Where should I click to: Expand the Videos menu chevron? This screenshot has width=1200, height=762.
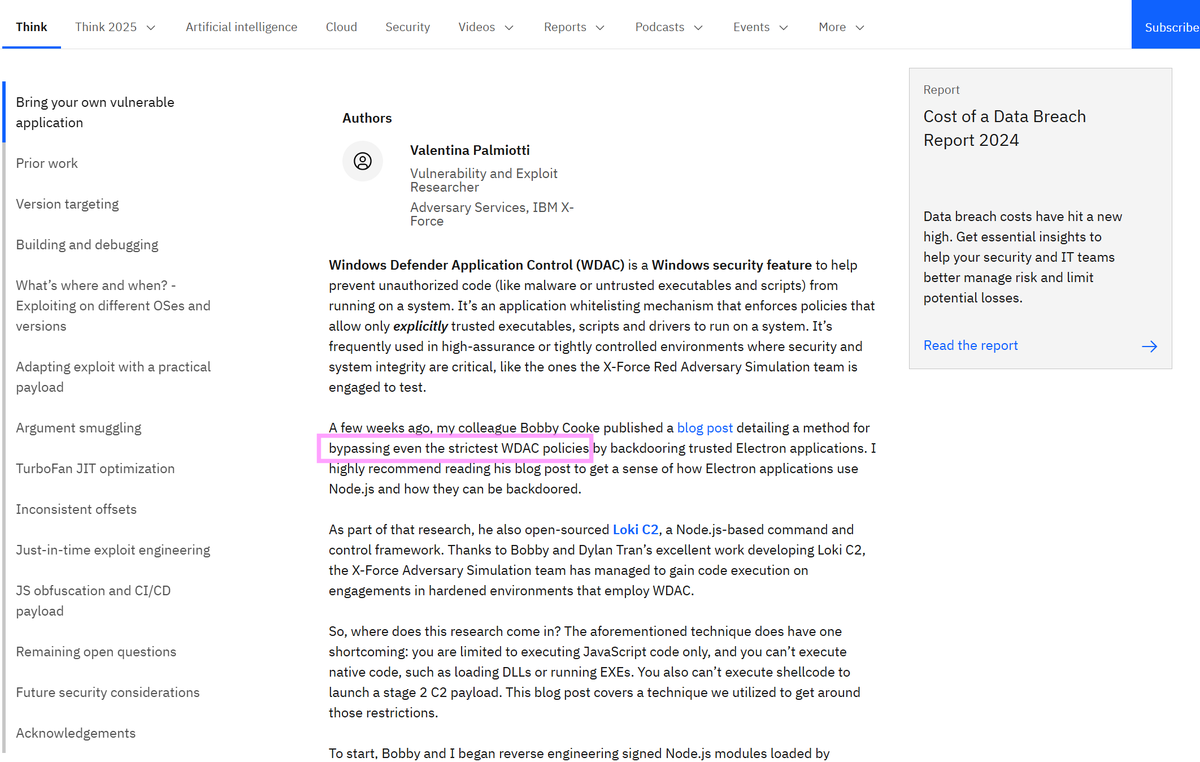509,27
